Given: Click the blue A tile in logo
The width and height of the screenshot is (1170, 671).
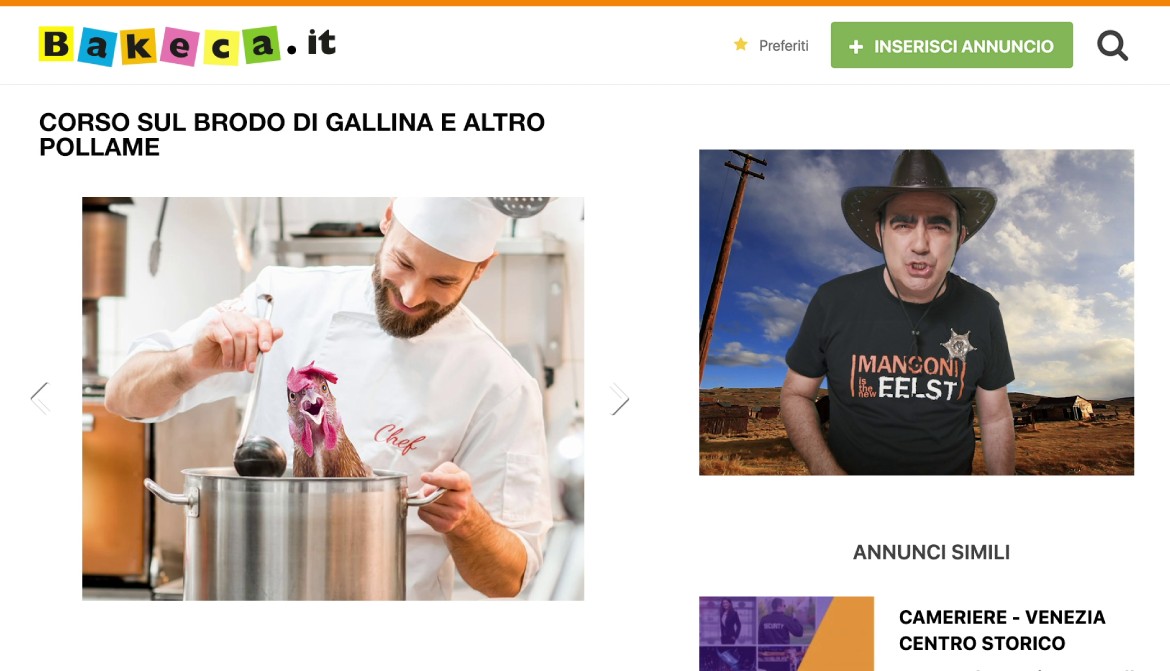Looking at the screenshot, I should pyautogui.click(x=97, y=47).
